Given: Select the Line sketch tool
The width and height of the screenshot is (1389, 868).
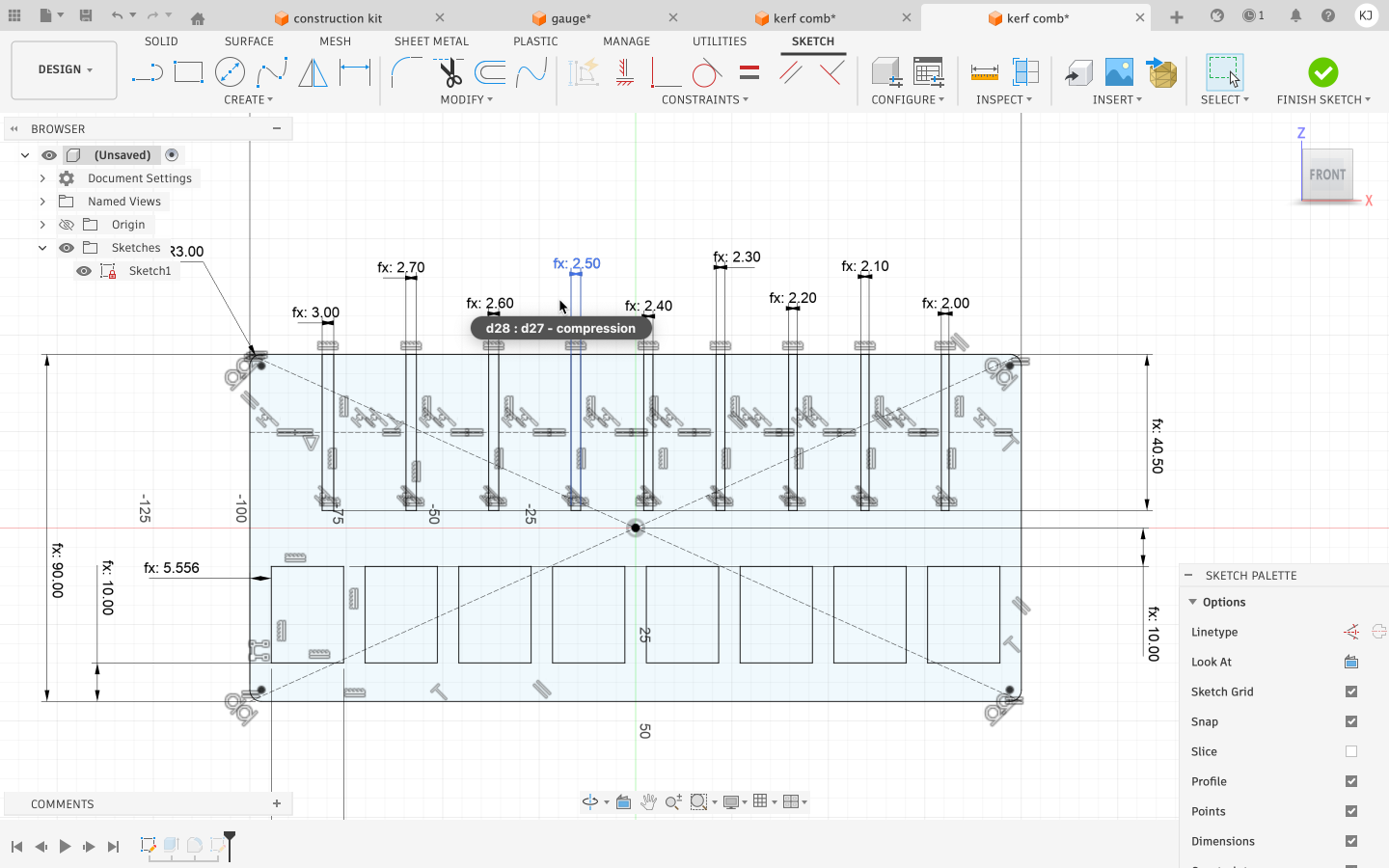Looking at the screenshot, I should click(x=147, y=72).
